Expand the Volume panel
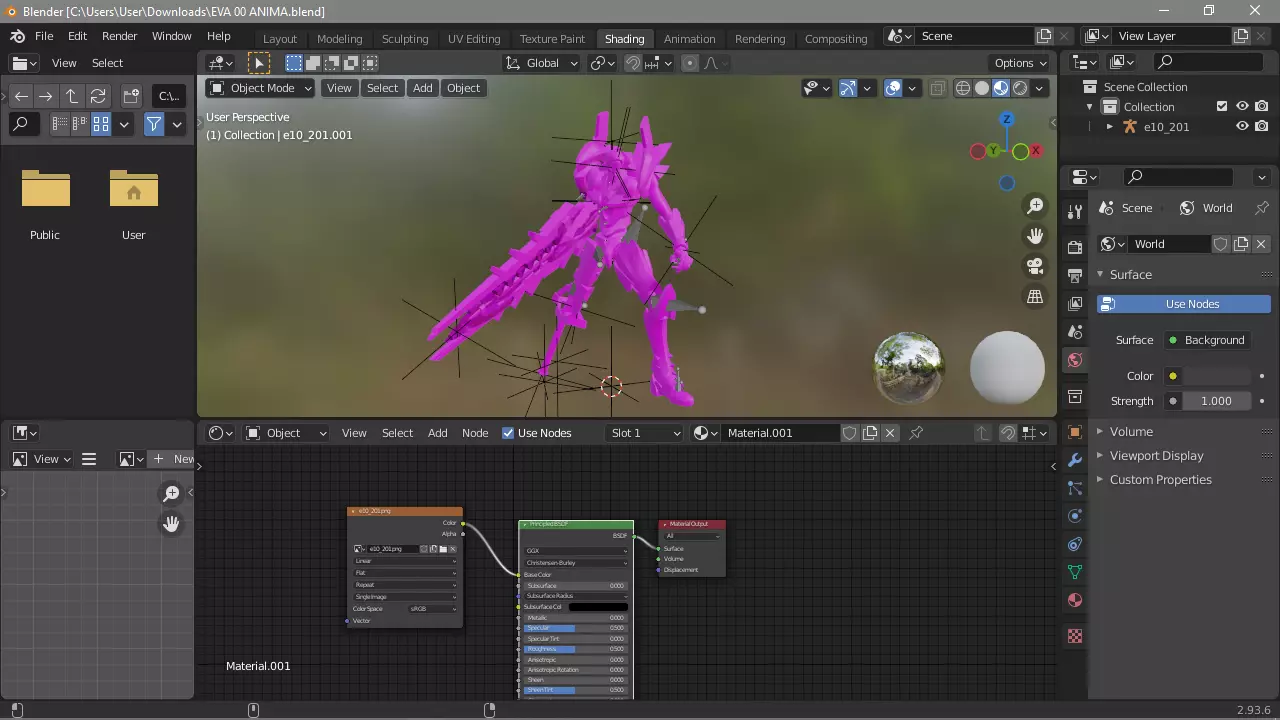The width and height of the screenshot is (1280, 720). pos(1130,432)
